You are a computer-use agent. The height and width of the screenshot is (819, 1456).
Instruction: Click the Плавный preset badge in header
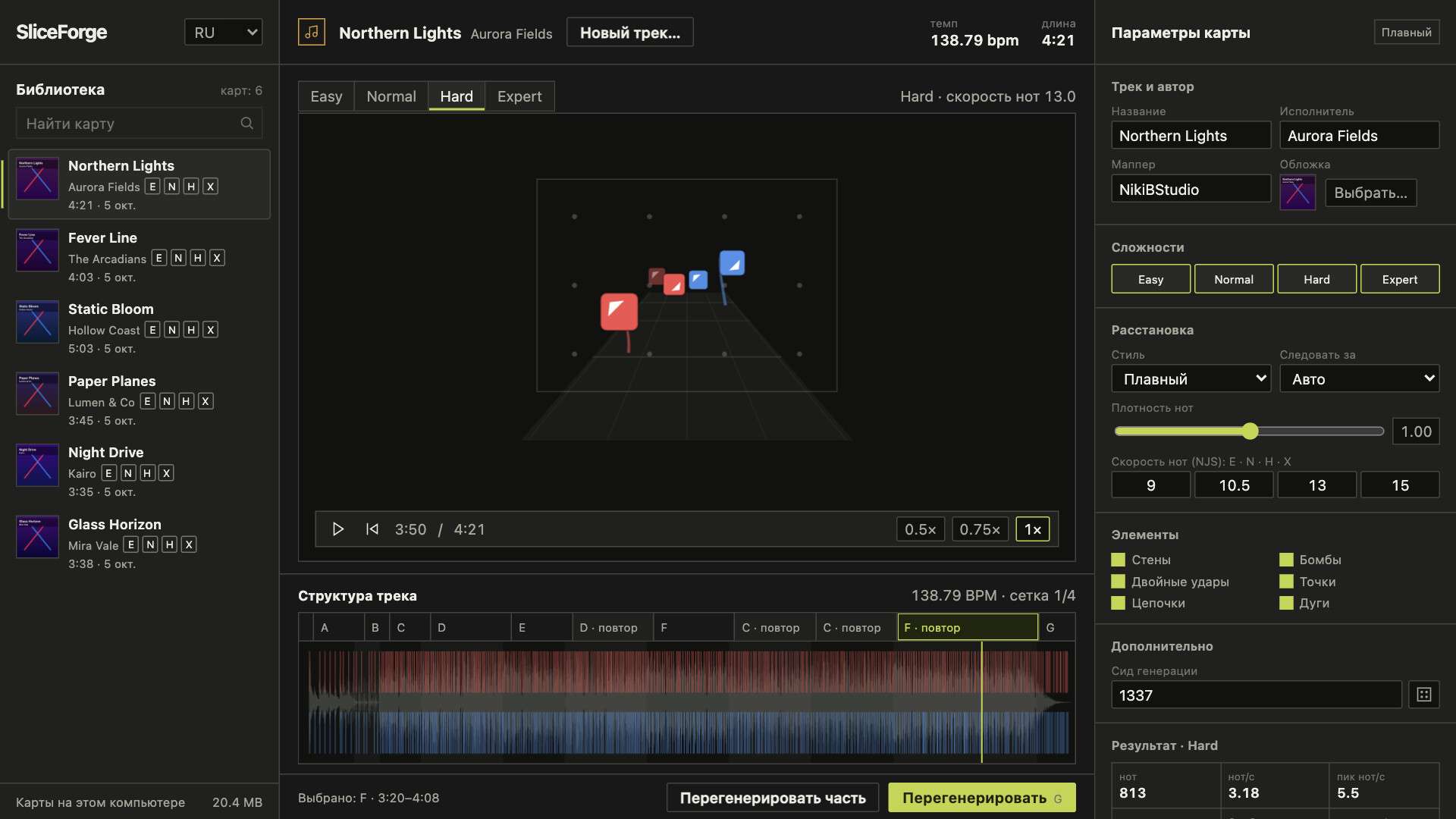pyautogui.click(x=1406, y=32)
